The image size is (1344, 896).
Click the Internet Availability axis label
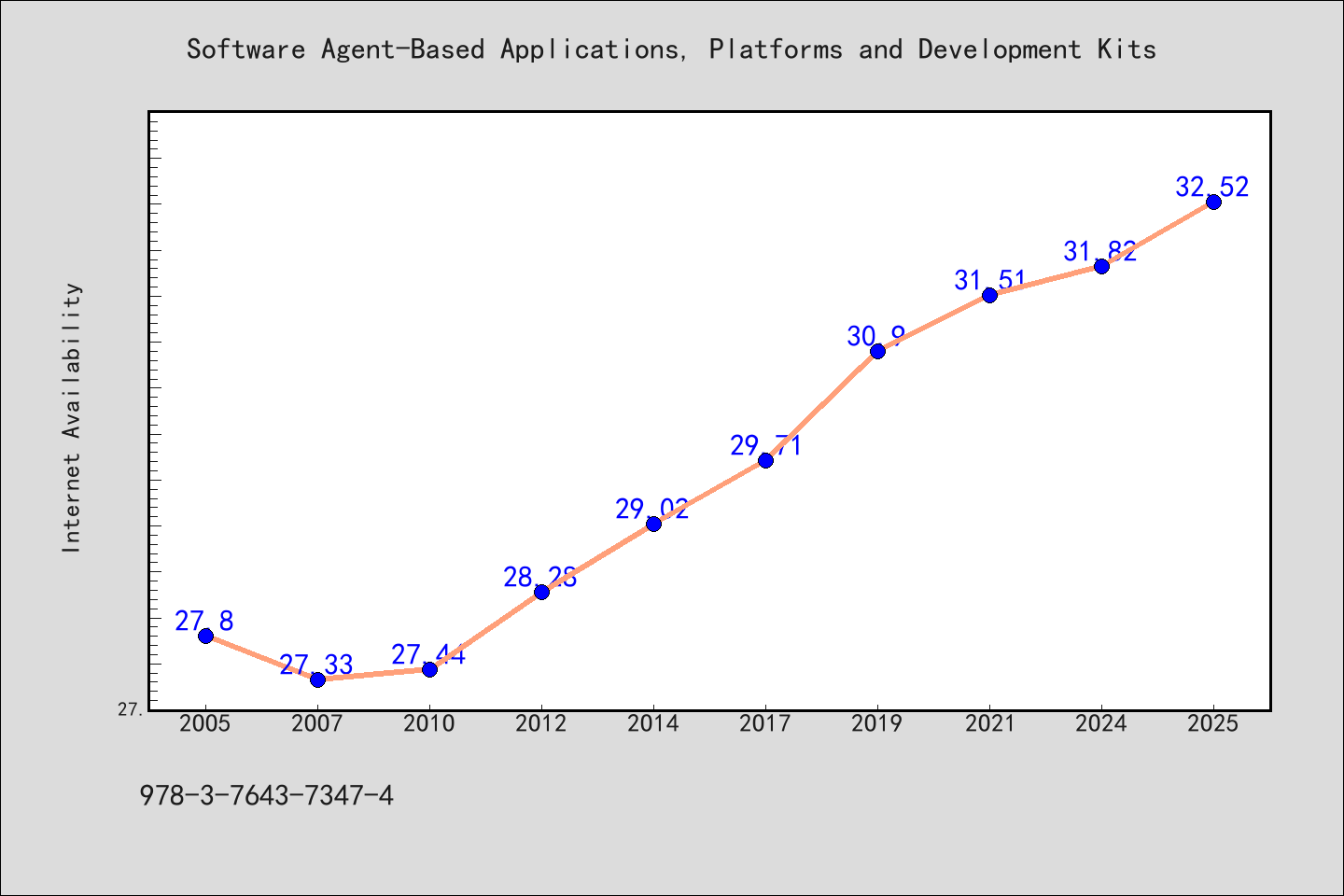72,417
